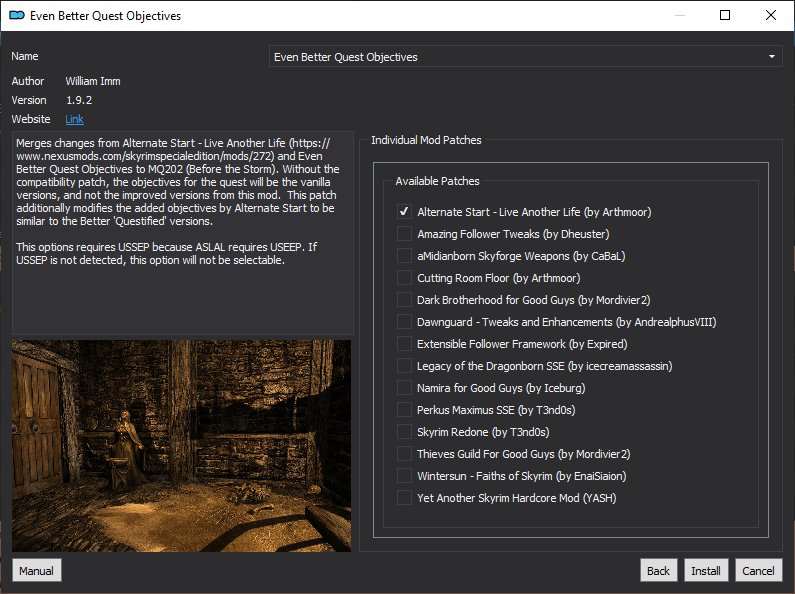Image resolution: width=795 pixels, height=594 pixels.
Task: Select Cutting Room Floor patch checkbox
Action: [x=404, y=278]
